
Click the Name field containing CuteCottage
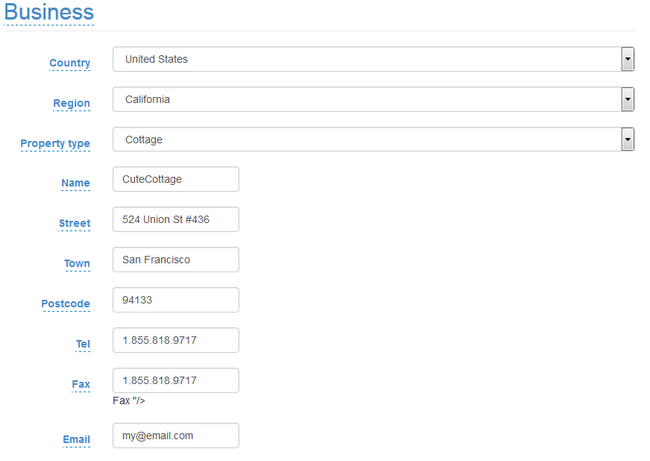point(175,179)
